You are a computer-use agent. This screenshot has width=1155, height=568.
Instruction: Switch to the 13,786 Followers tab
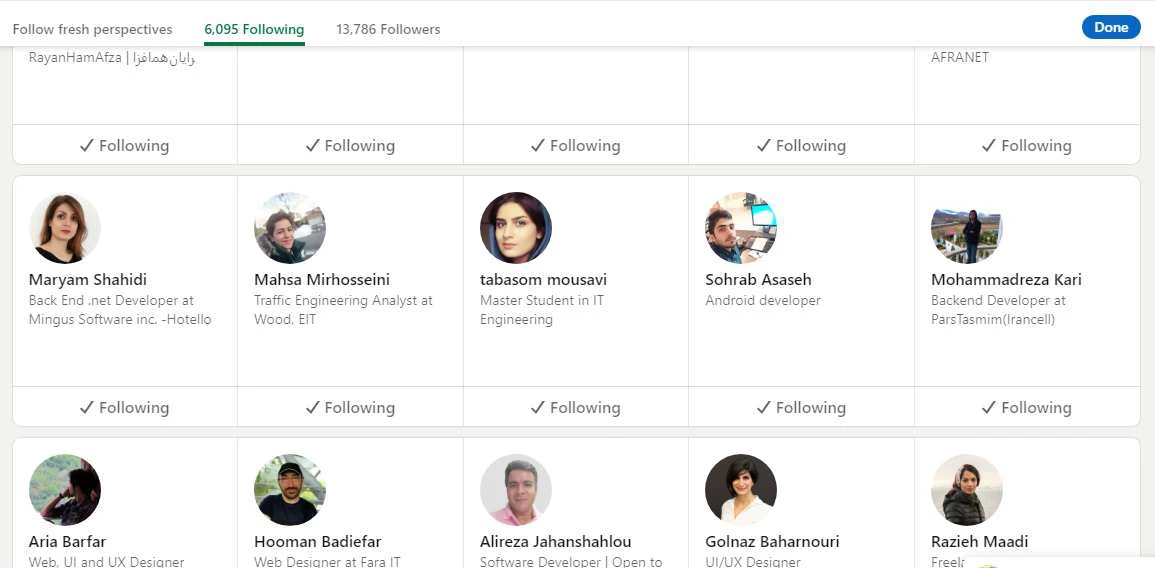(388, 29)
